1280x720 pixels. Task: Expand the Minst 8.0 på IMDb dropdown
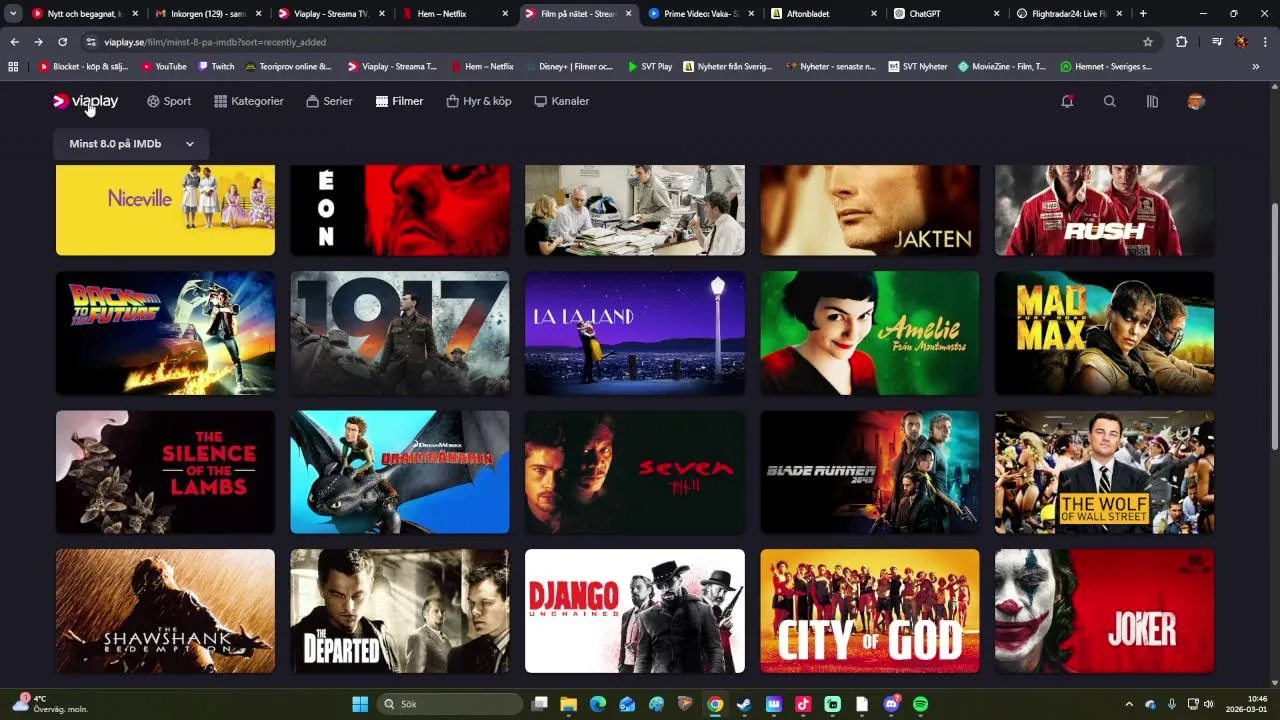pyautogui.click(x=131, y=144)
